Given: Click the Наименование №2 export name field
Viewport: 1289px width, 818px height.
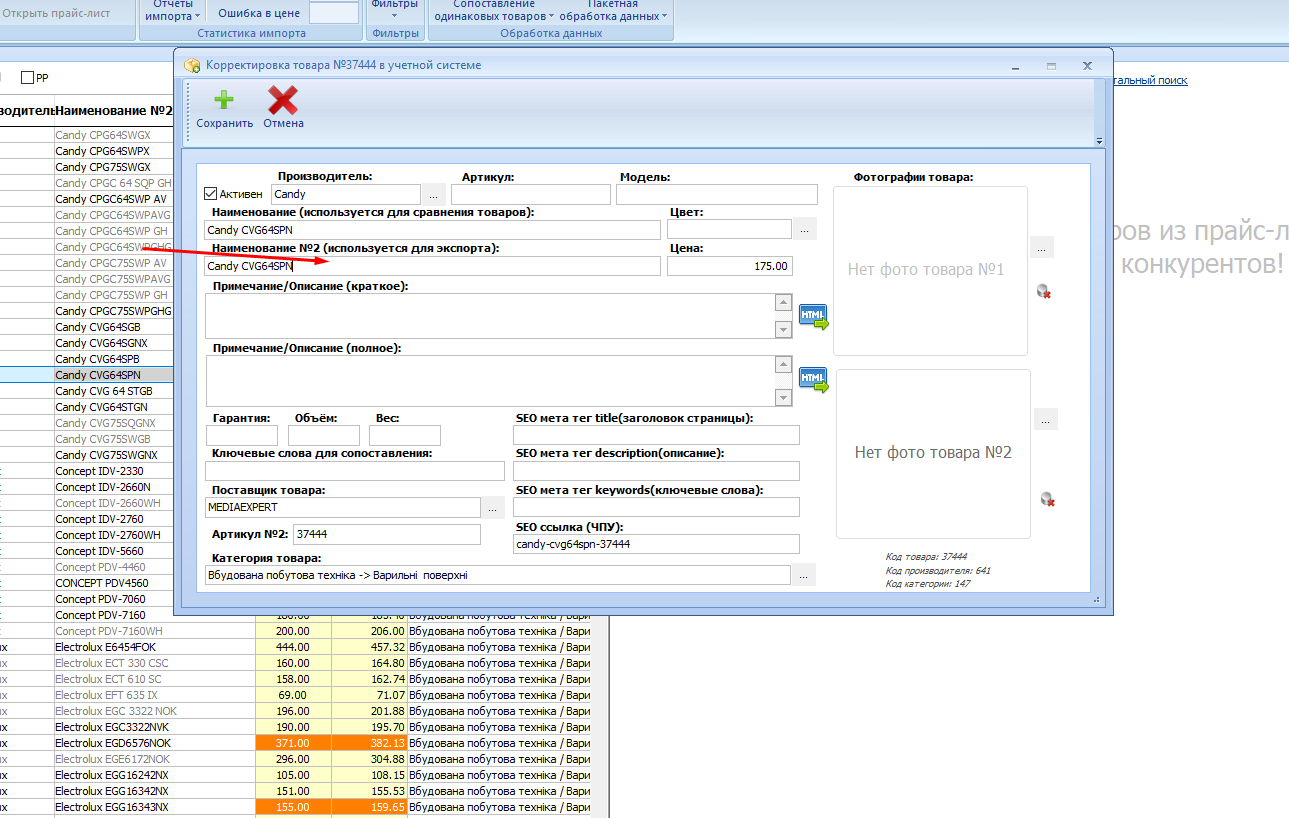Looking at the screenshot, I should [433, 266].
